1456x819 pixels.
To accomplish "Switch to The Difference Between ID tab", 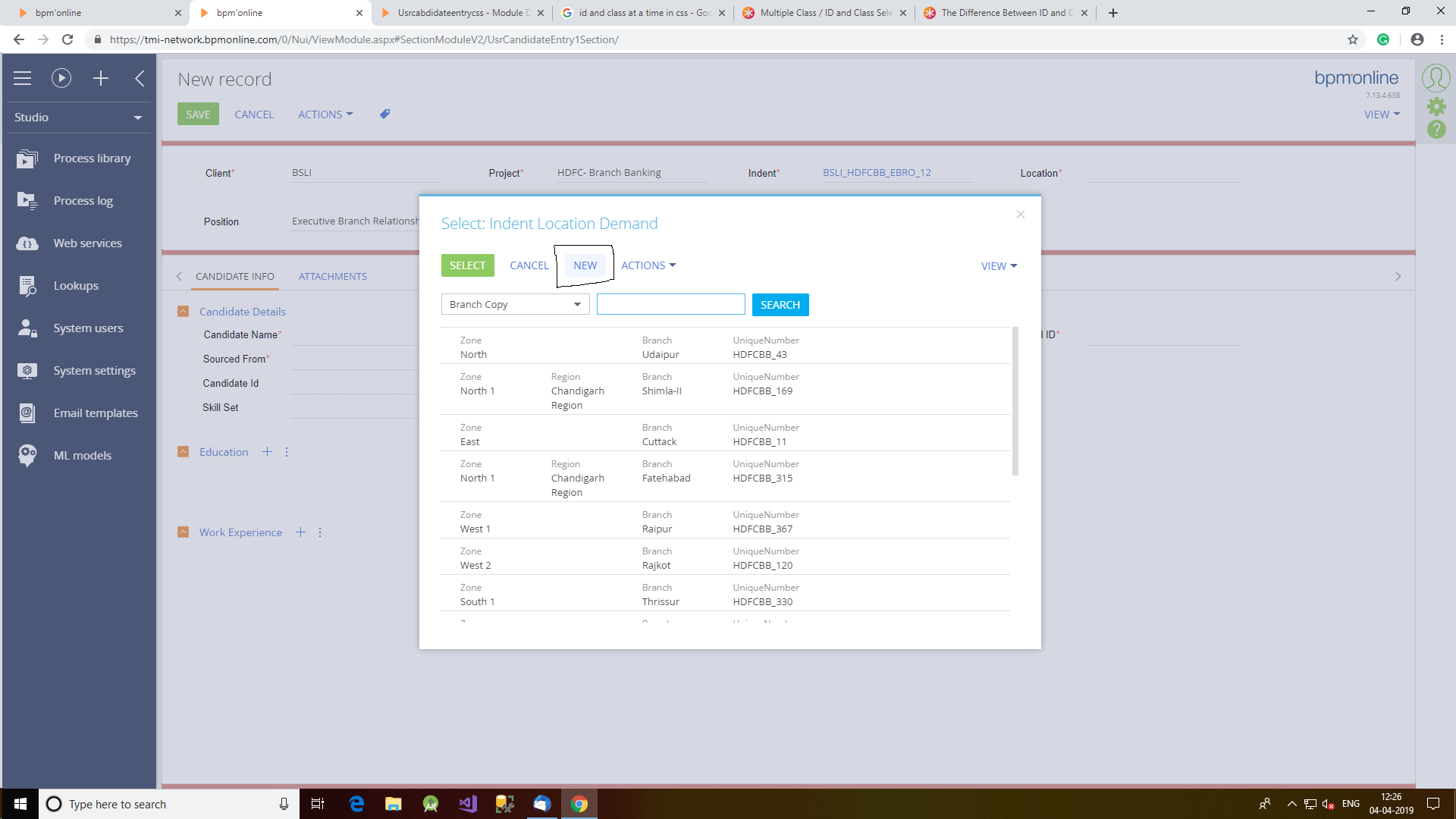I will (1006, 13).
